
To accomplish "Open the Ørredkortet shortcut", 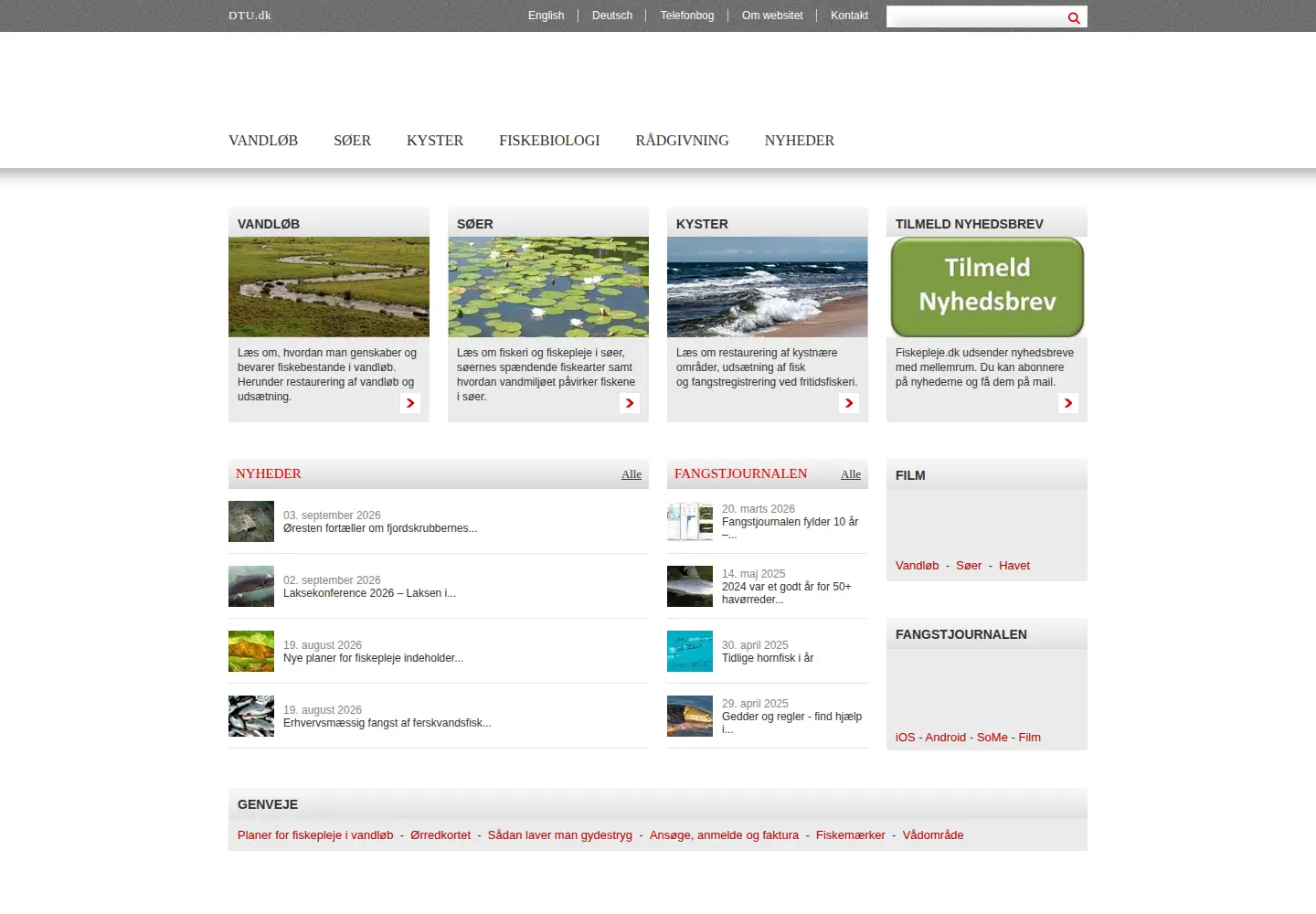I will 440,835.
